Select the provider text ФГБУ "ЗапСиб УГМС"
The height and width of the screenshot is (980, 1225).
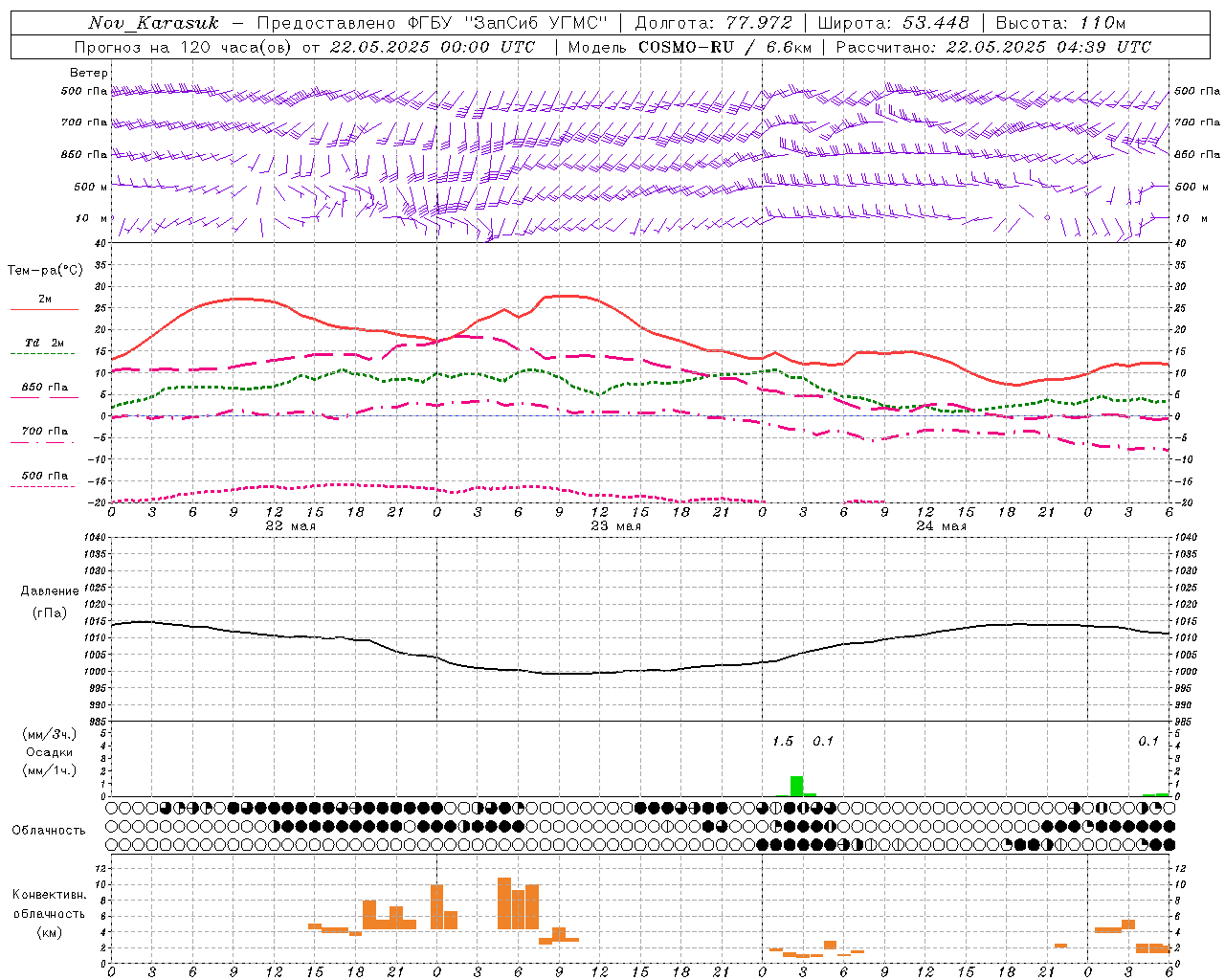[x=508, y=23]
